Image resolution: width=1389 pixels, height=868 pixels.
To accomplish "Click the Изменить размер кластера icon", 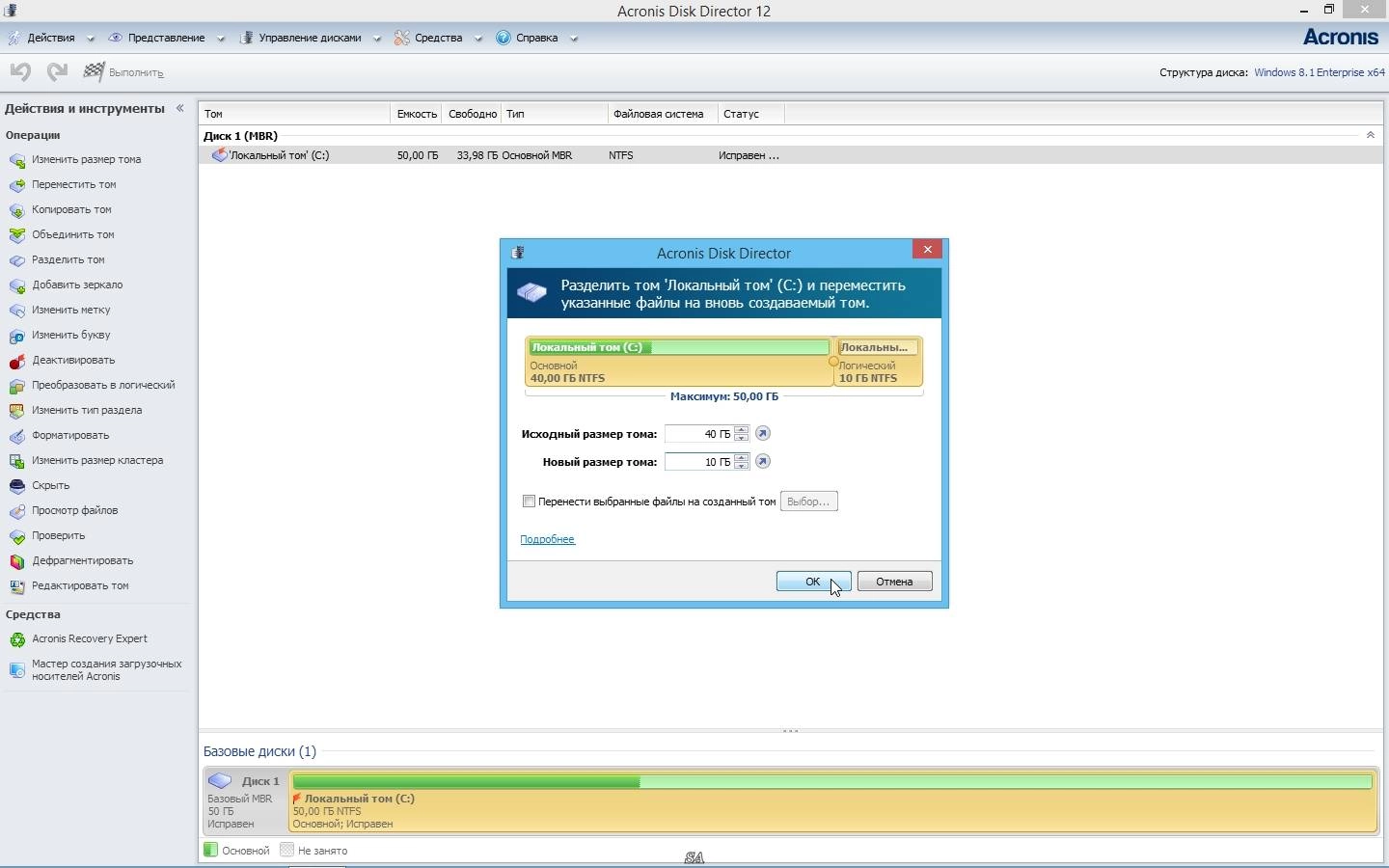I will coord(16,461).
